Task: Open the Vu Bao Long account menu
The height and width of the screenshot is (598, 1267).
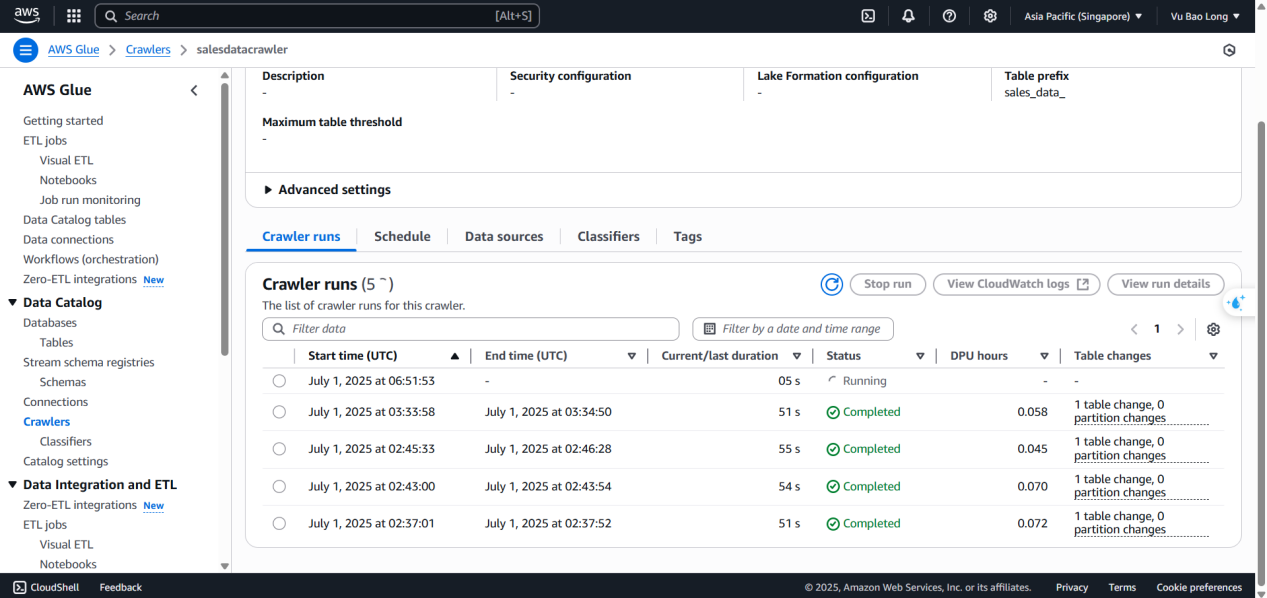Action: (x=1205, y=16)
